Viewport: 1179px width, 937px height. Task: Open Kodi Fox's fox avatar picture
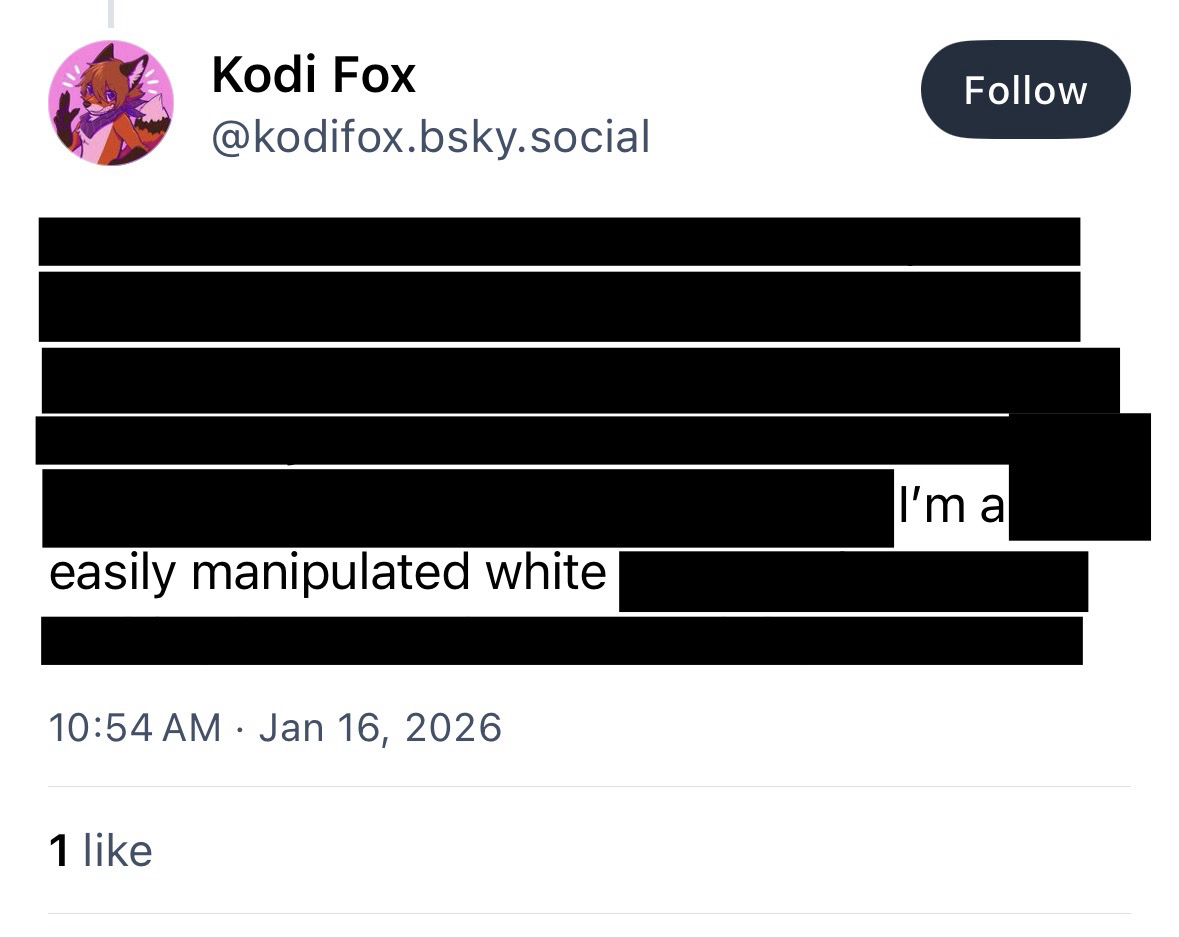point(111,103)
